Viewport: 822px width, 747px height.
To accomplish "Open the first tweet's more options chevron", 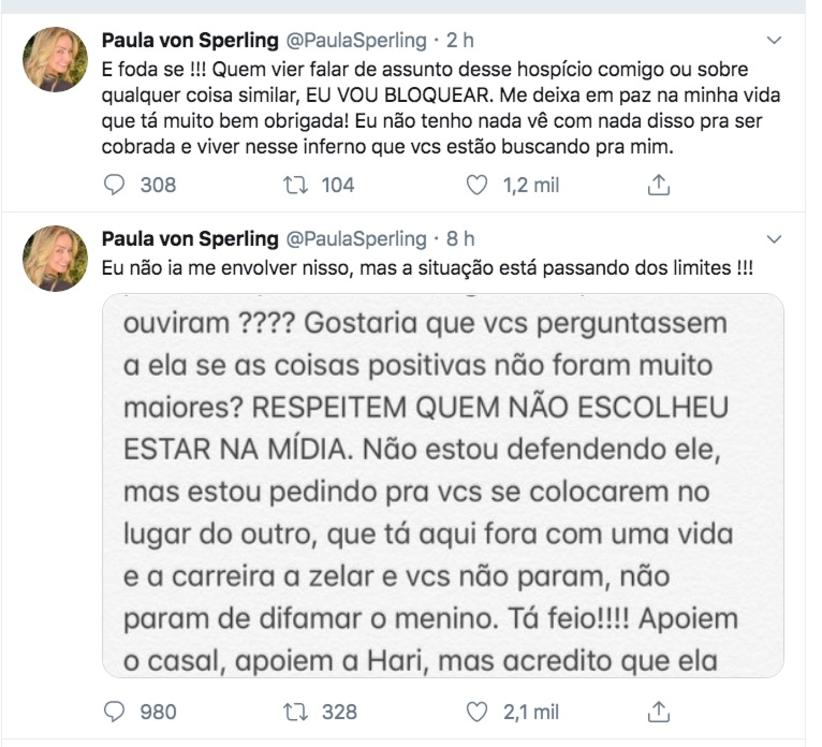I will [x=773, y=41].
